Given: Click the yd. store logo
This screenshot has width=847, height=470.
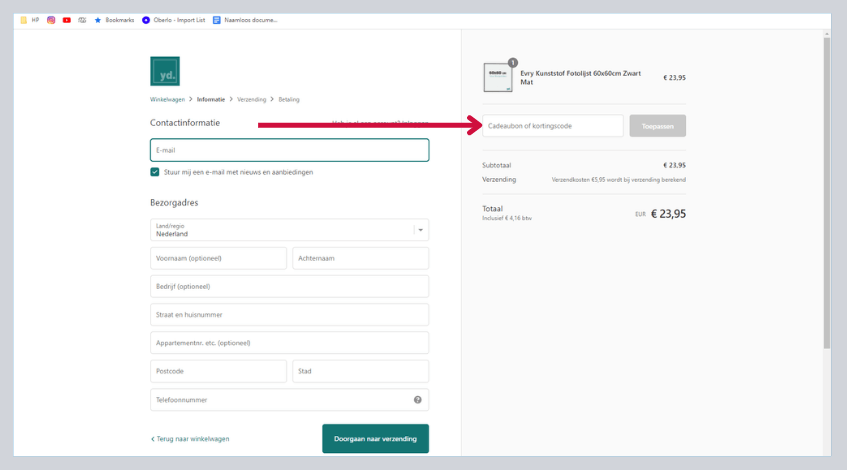Looking at the screenshot, I should [165, 71].
